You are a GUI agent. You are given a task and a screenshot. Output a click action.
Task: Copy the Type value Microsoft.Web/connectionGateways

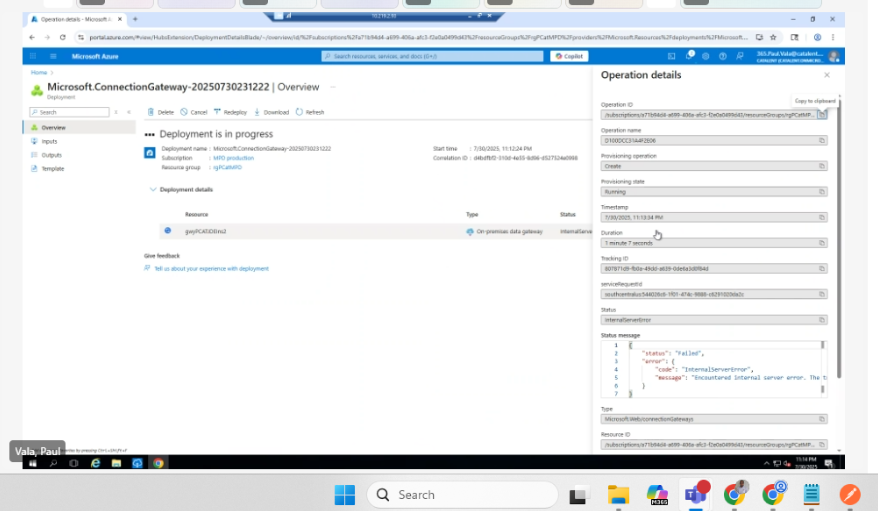coord(821,419)
